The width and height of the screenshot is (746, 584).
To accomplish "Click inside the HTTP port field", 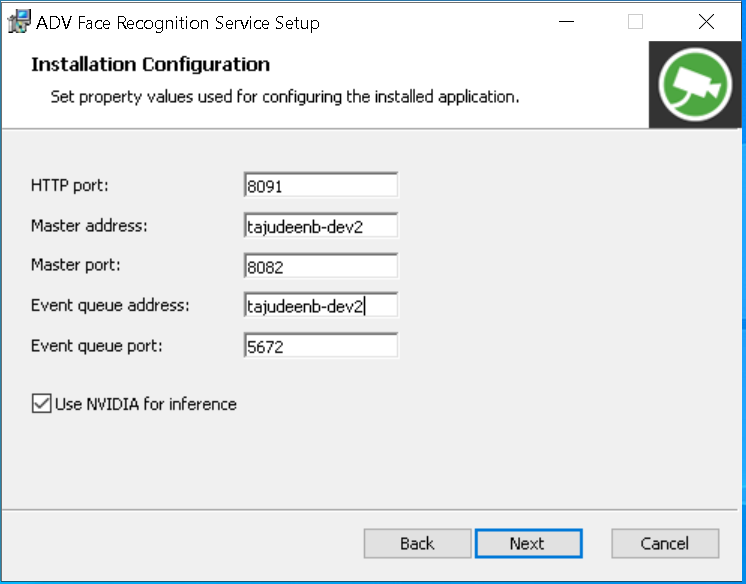I will tap(320, 186).
